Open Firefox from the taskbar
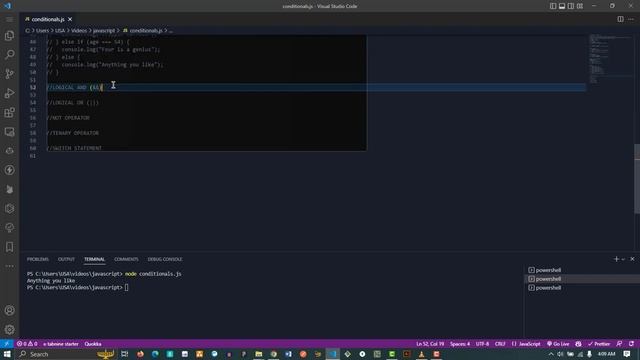Image resolution: width=640 pixels, height=360 pixels. (140, 354)
